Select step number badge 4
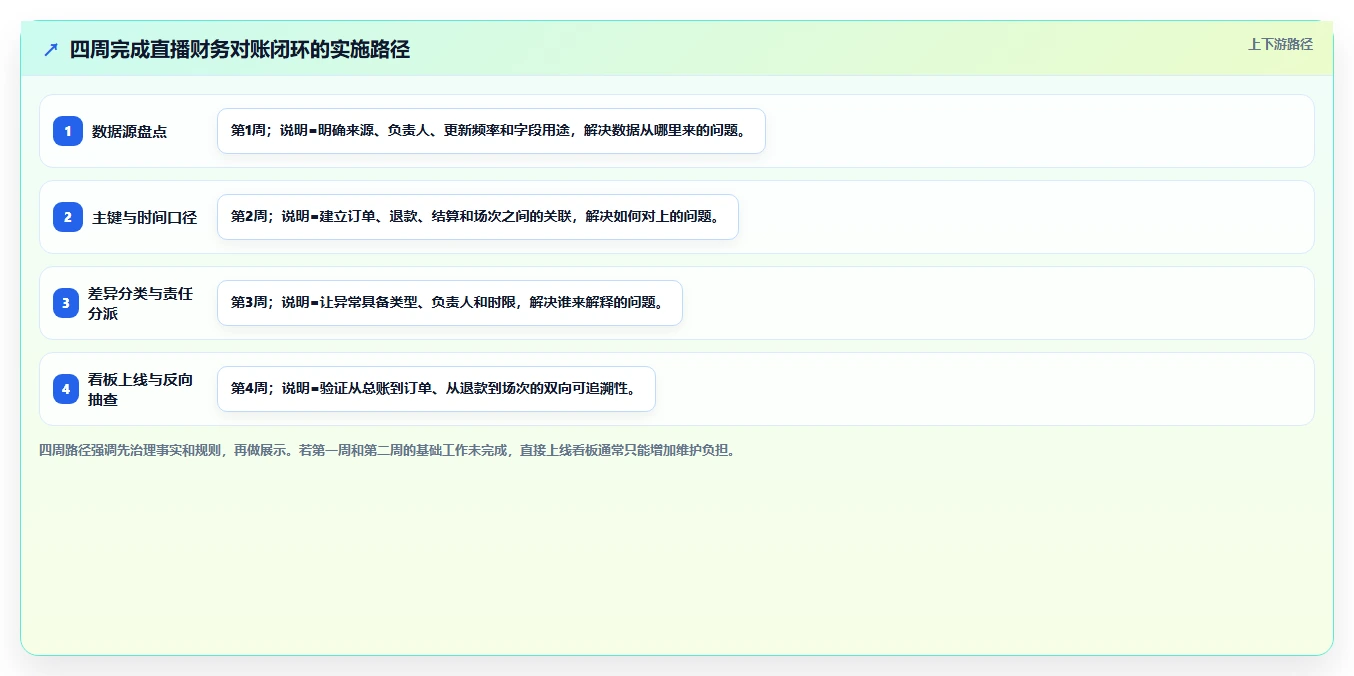The image size is (1354, 676). (x=68, y=389)
